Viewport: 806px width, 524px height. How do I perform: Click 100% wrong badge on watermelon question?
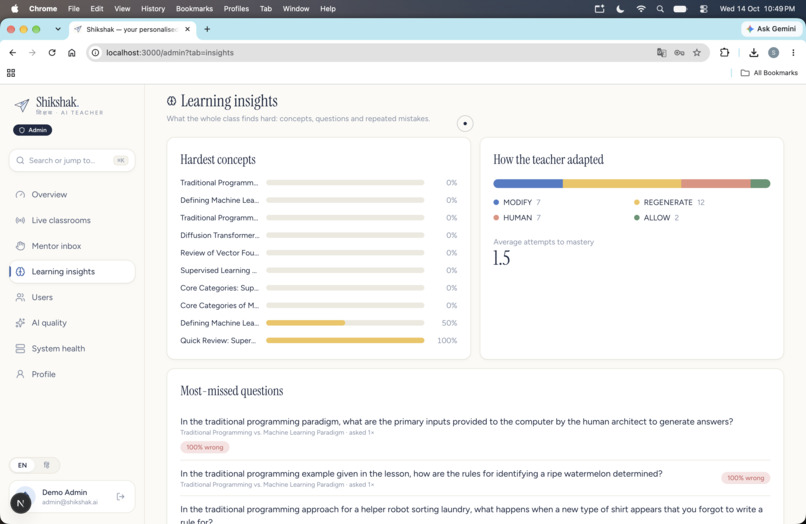click(745, 478)
